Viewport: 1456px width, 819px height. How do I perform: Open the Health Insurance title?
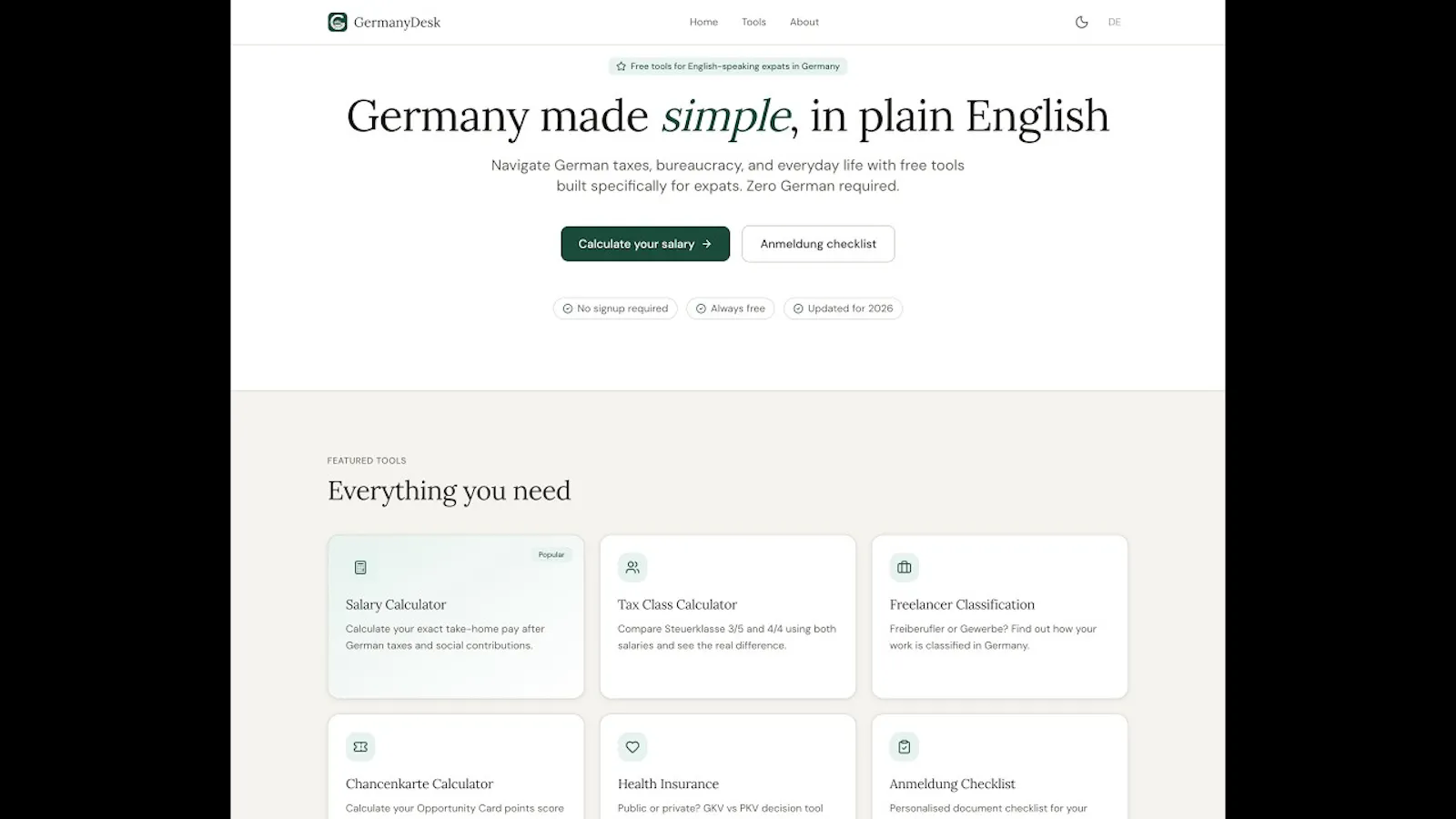(x=668, y=784)
